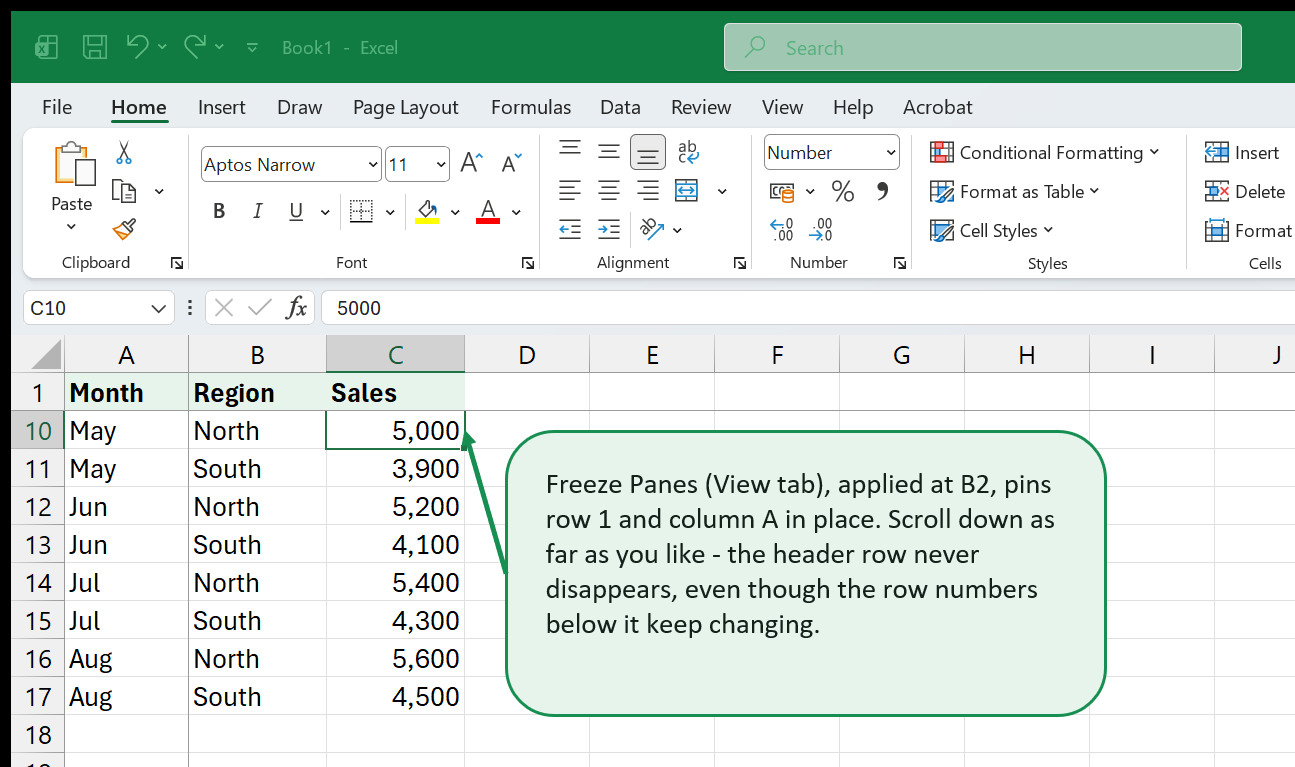Switch to the View tab
The width and height of the screenshot is (1295, 767).
[x=782, y=107]
